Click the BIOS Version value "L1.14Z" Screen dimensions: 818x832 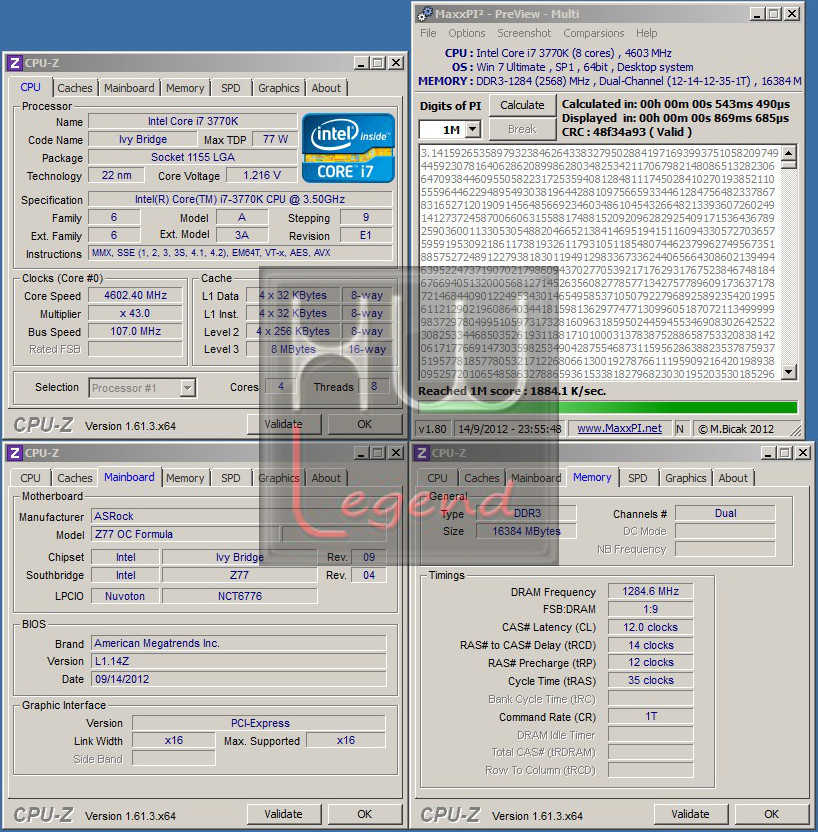click(x=239, y=662)
